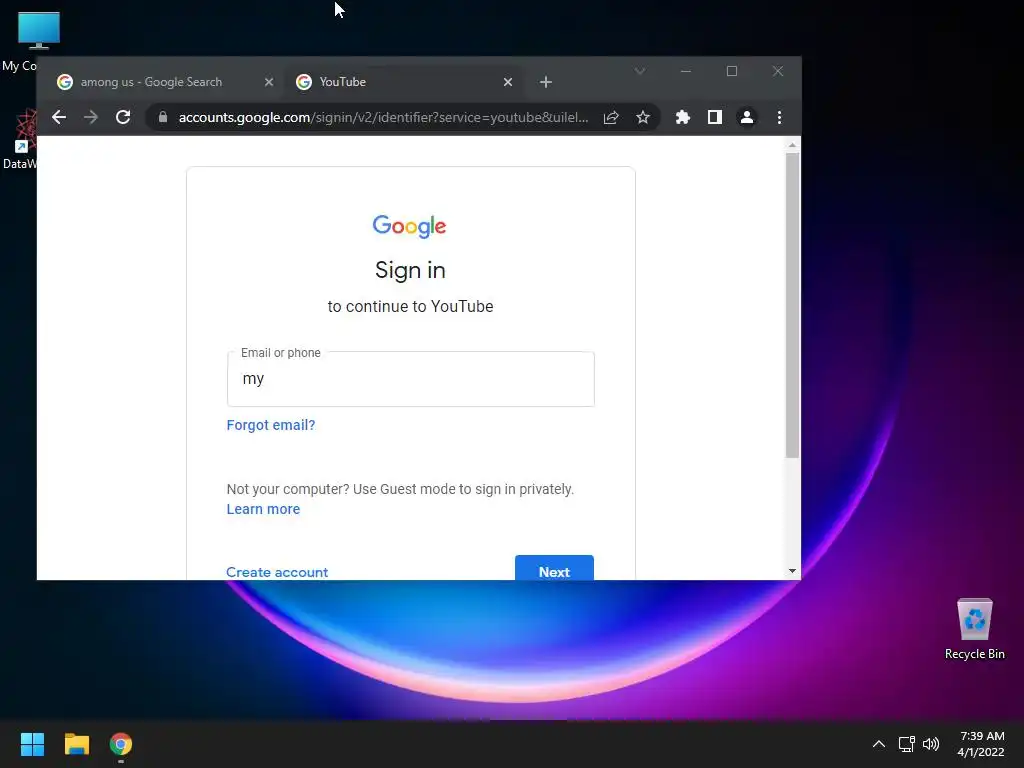View site info via the padlock icon
Viewport: 1024px width, 768px height.
click(163, 118)
